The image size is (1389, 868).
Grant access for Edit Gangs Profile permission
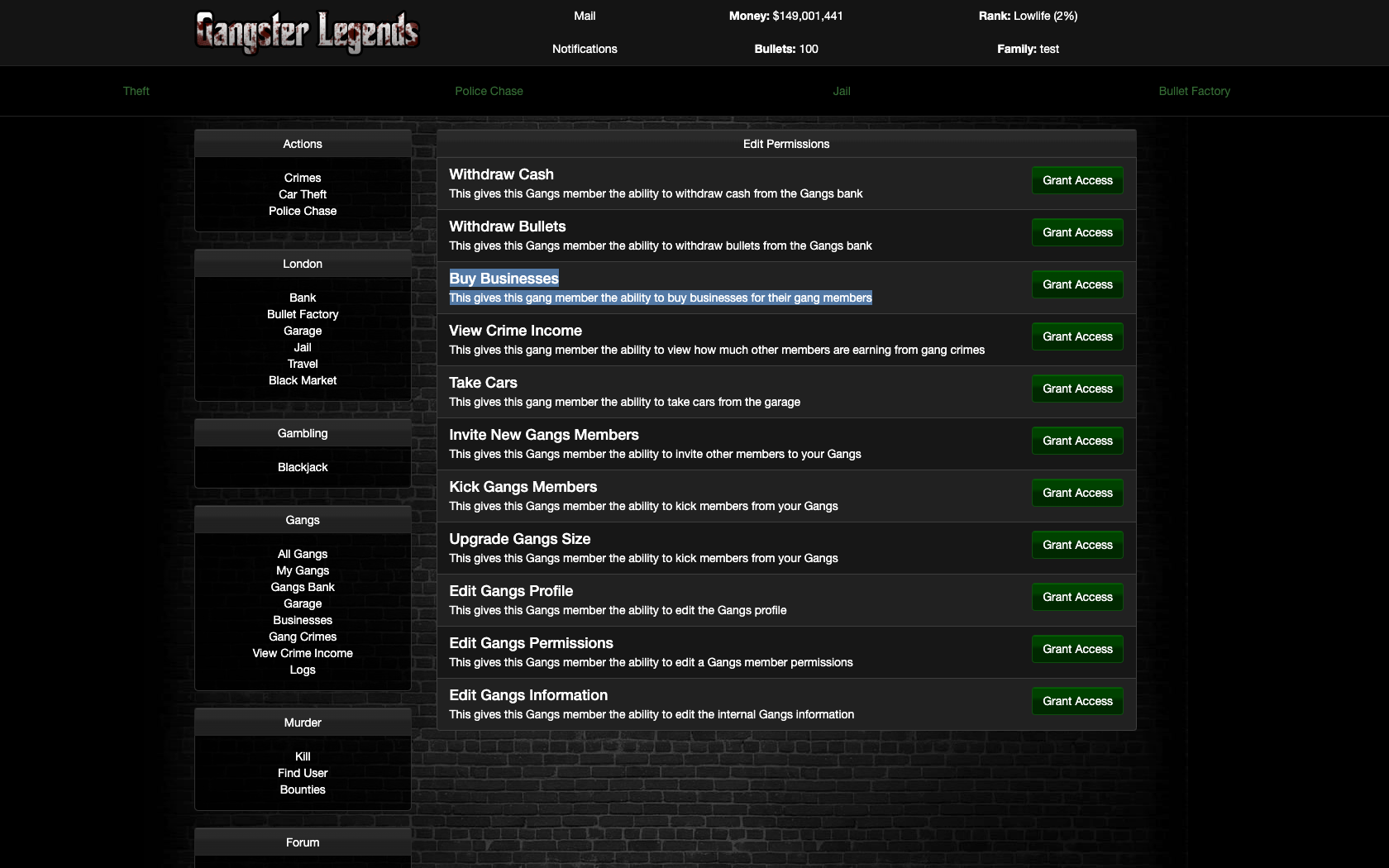click(x=1076, y=597)
